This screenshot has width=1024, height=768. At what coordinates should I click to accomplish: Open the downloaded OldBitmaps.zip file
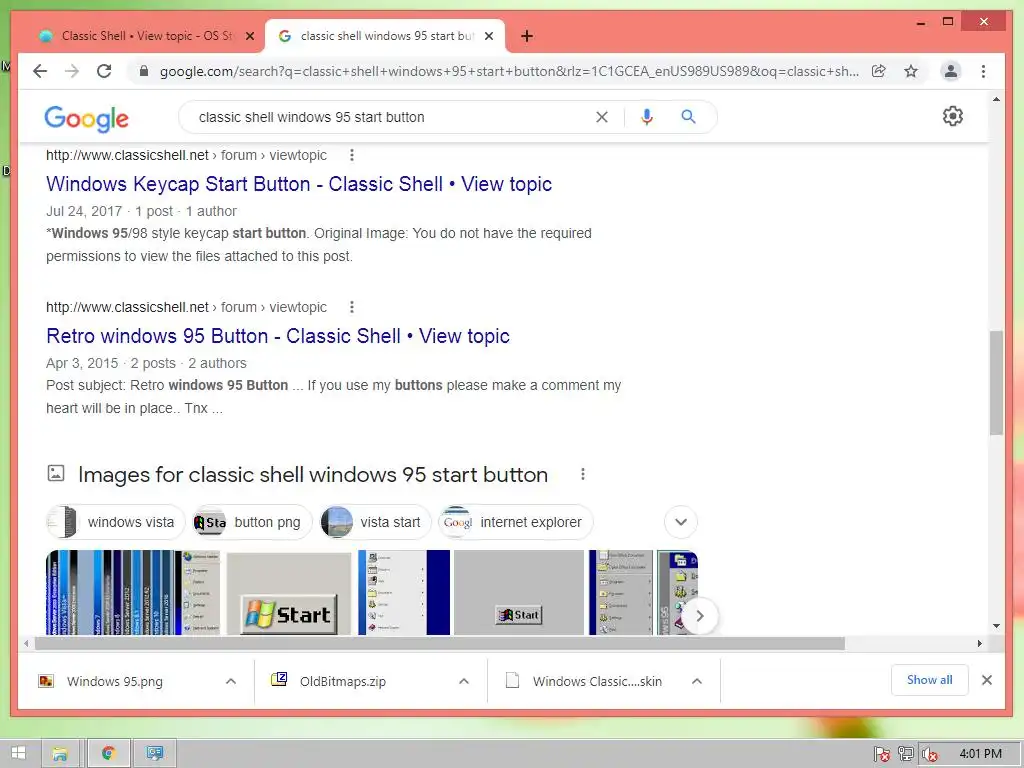coord(342,681)
